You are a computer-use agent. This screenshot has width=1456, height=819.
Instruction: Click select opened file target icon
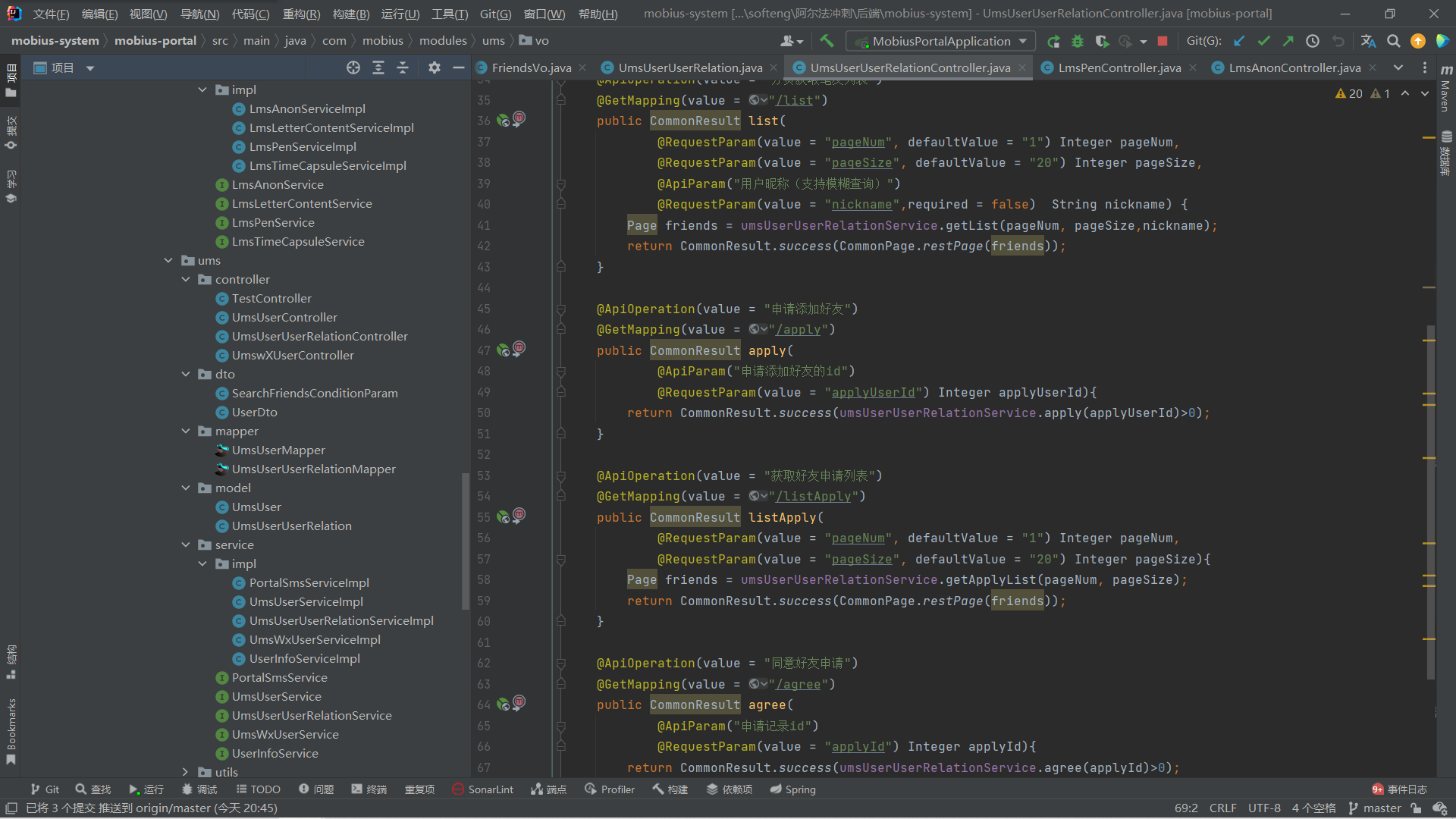(x=353, y=67)
